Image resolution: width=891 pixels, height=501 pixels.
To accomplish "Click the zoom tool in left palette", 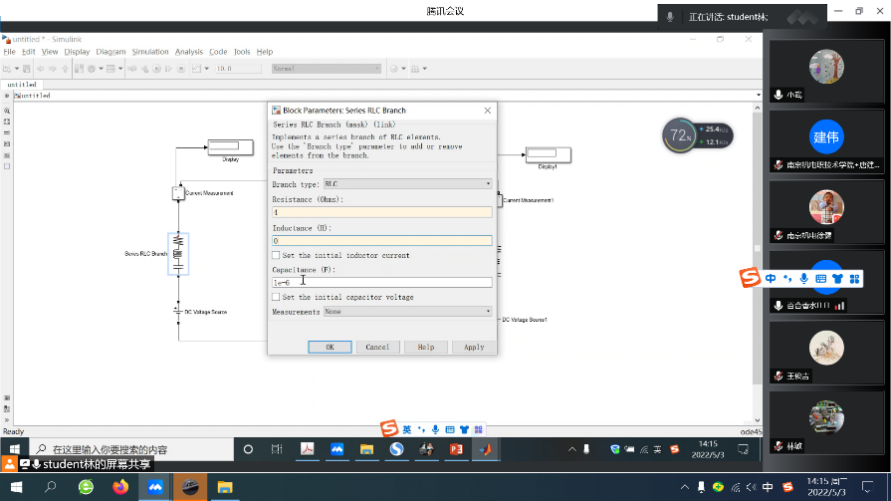I will tap(7, 110).
